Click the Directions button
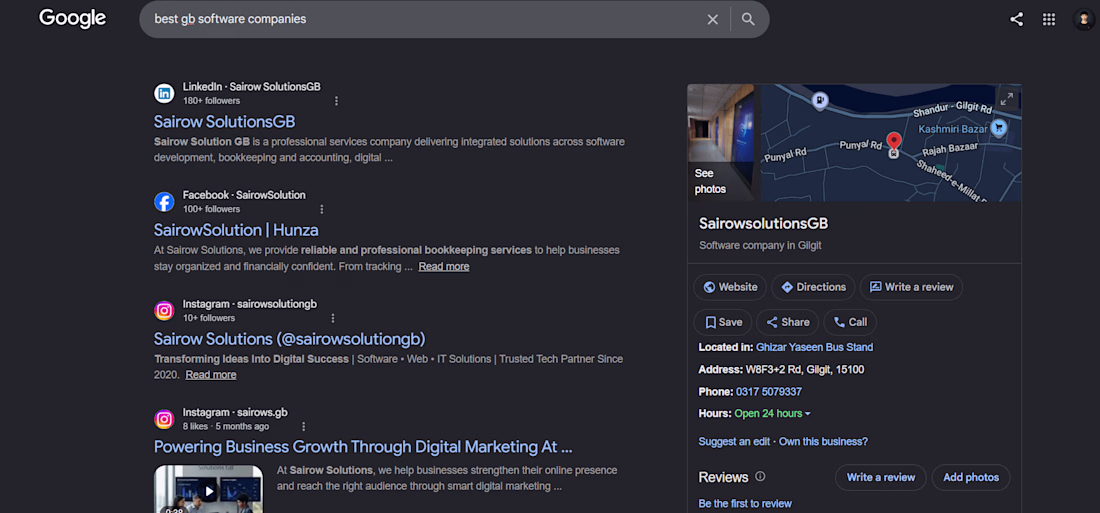Screen dimensions: 1100x513 [x=813, y=287]
